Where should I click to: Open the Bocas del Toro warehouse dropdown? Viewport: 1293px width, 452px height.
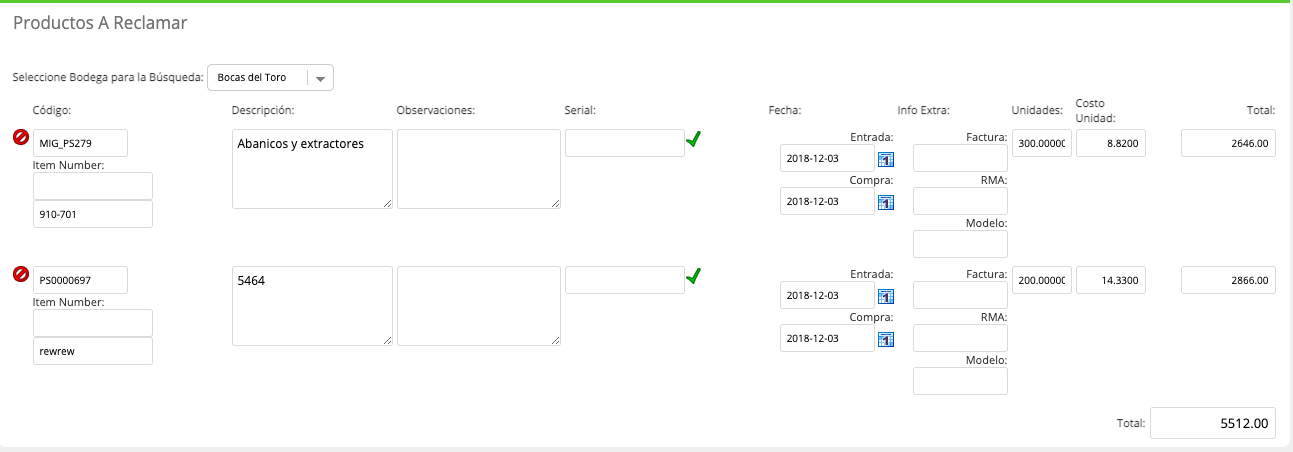point(270,78)
